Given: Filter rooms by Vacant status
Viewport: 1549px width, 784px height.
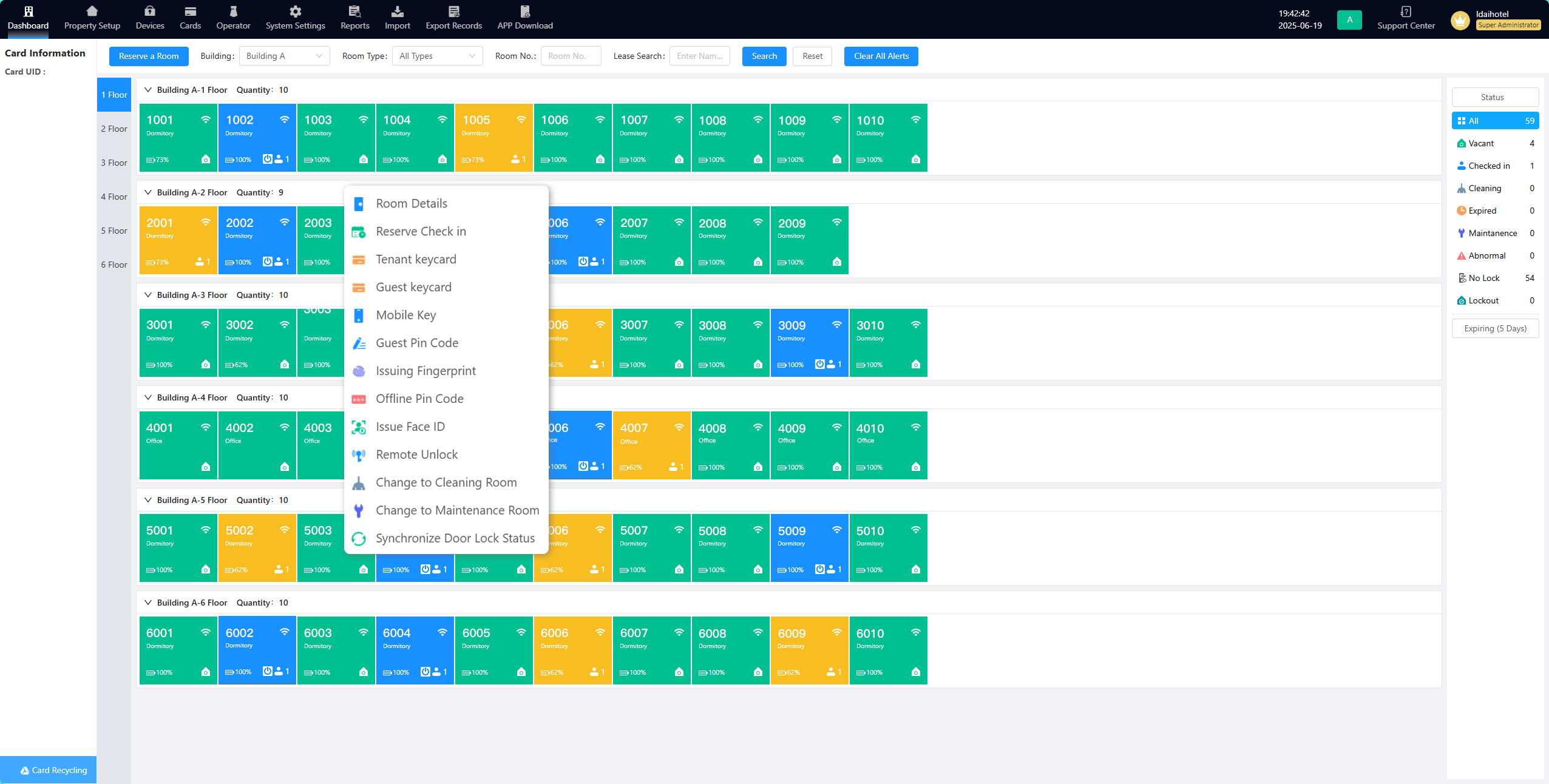Looking at the screenshot, I should pos(1481,143).
